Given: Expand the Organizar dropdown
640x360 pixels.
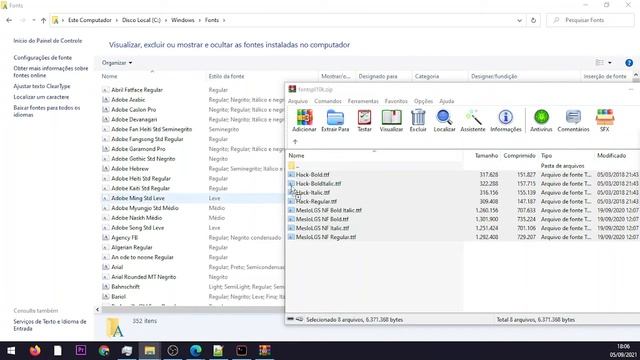Looking at the screenshot, I should click(x=117, y=63).
